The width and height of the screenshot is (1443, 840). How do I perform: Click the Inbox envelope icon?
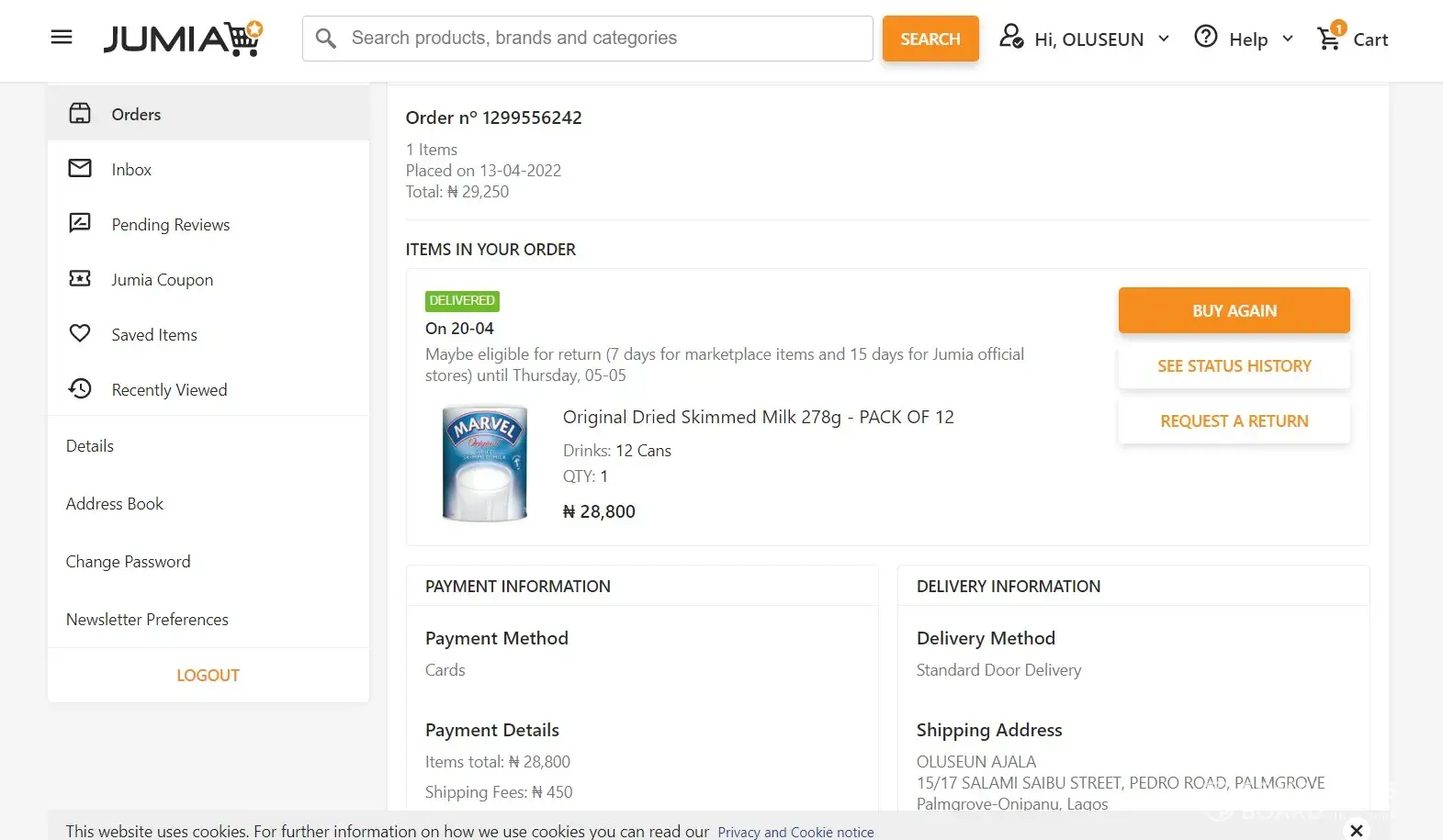click(x=80, y=169)
